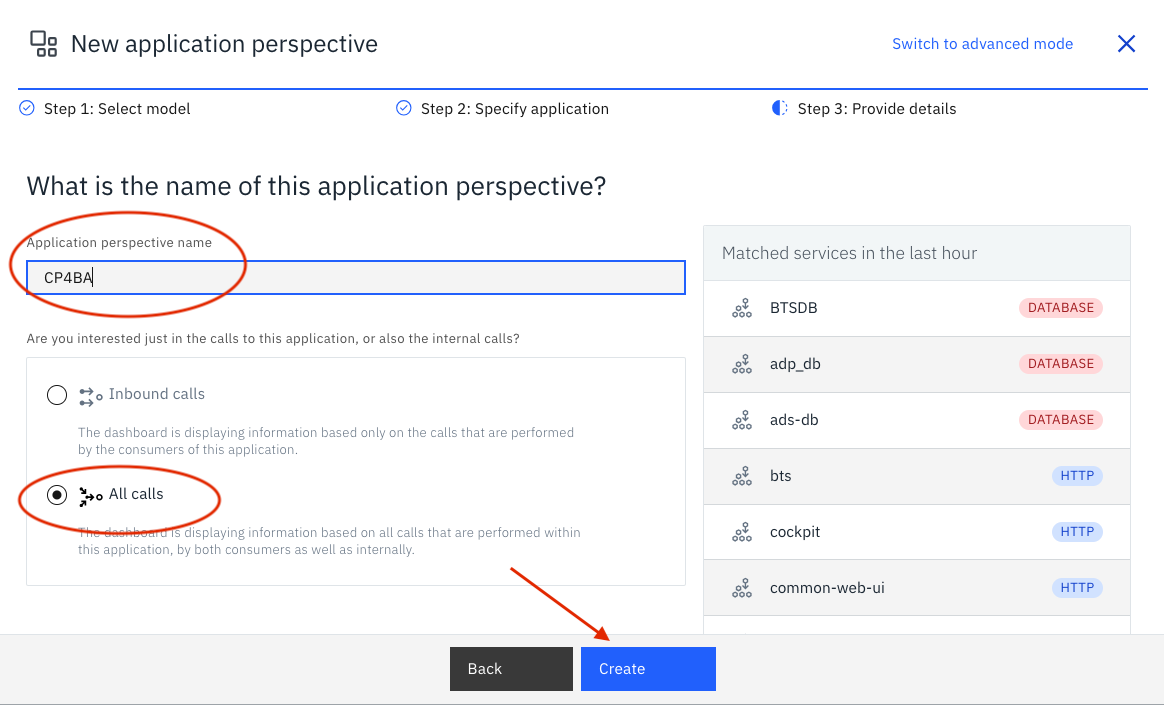Select the All calls radio button
Image resolution: width=1164 pixels, height=705 pixels.
[x=57, y=495]
